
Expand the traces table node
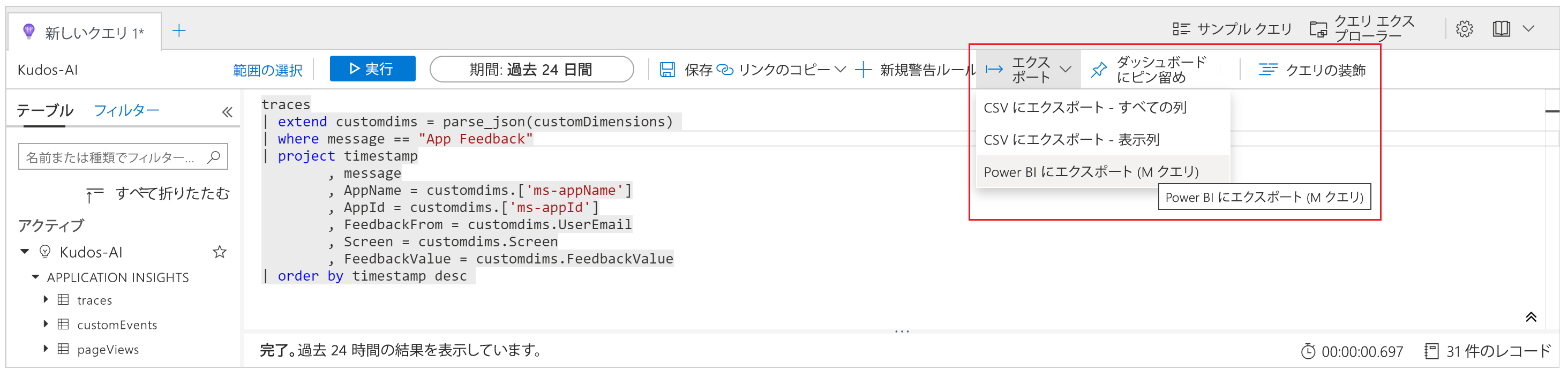(46, 300)
